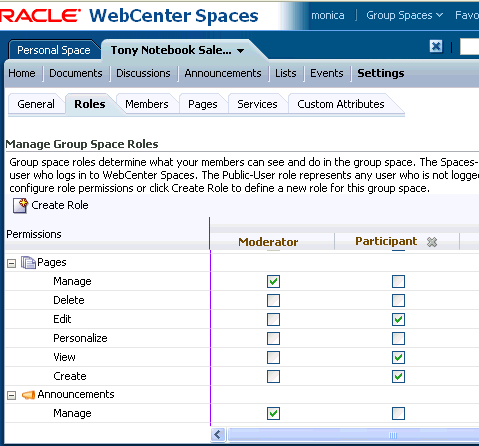Image resolution: width=479 pixels, height=446 pixels.
Task: Uncheck Moderator Announcements Manage checkbox
Action: point(273,413)
